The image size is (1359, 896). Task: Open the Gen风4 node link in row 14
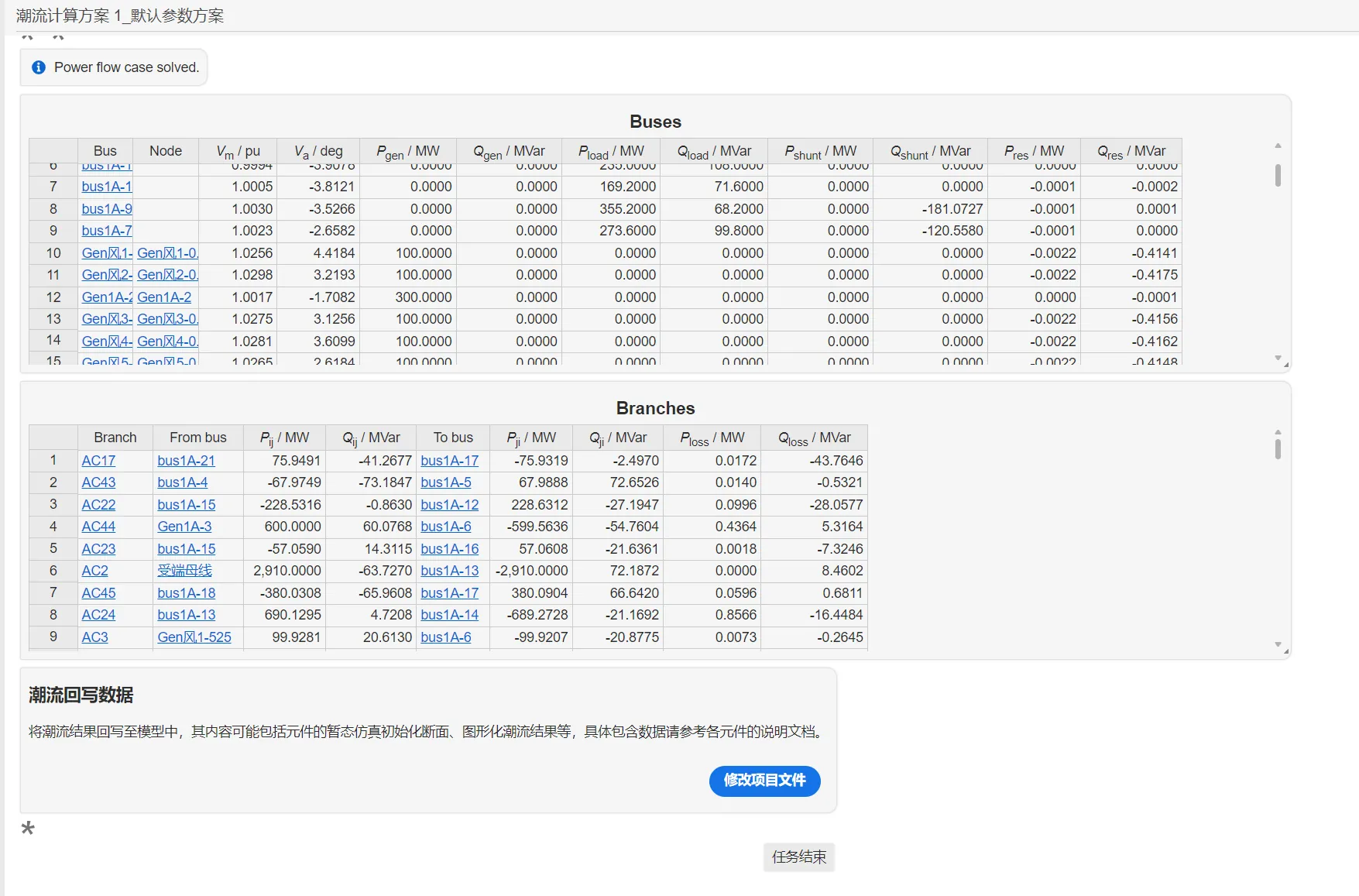point(167,342)
